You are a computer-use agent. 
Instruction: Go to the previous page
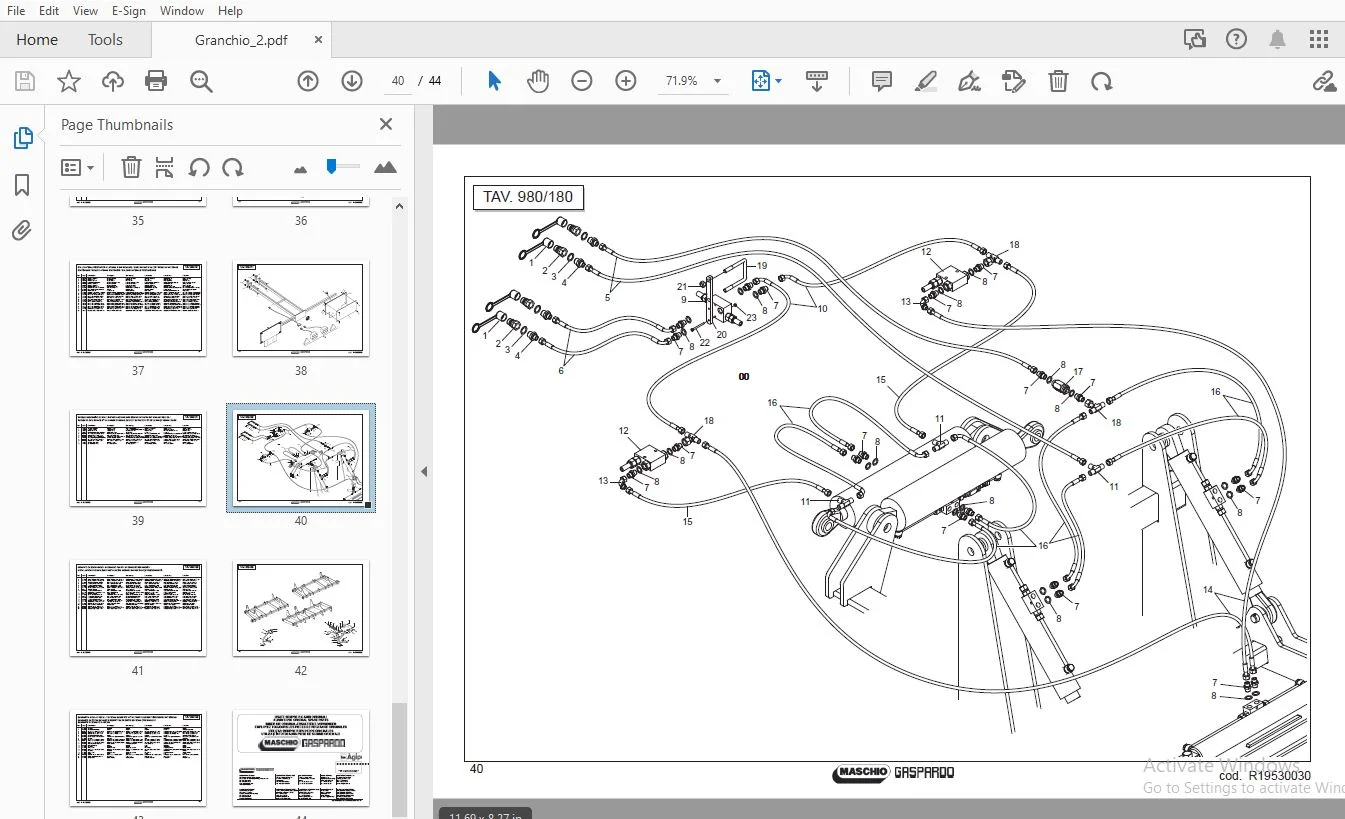click(x=308, y=81)
